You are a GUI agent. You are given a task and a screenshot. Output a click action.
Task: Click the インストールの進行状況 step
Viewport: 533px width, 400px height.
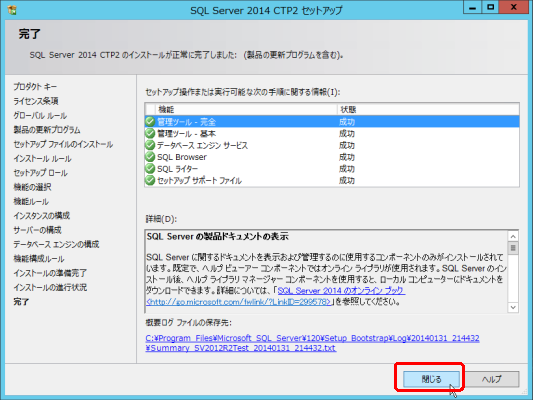click(x=50, y=287)
